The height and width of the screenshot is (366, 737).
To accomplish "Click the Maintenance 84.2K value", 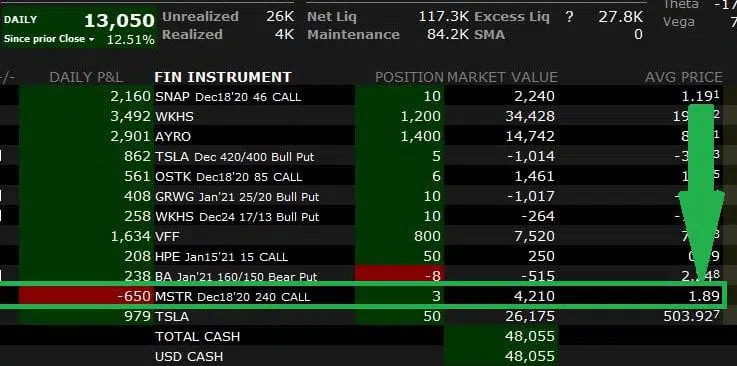I will tap(448, 34).
